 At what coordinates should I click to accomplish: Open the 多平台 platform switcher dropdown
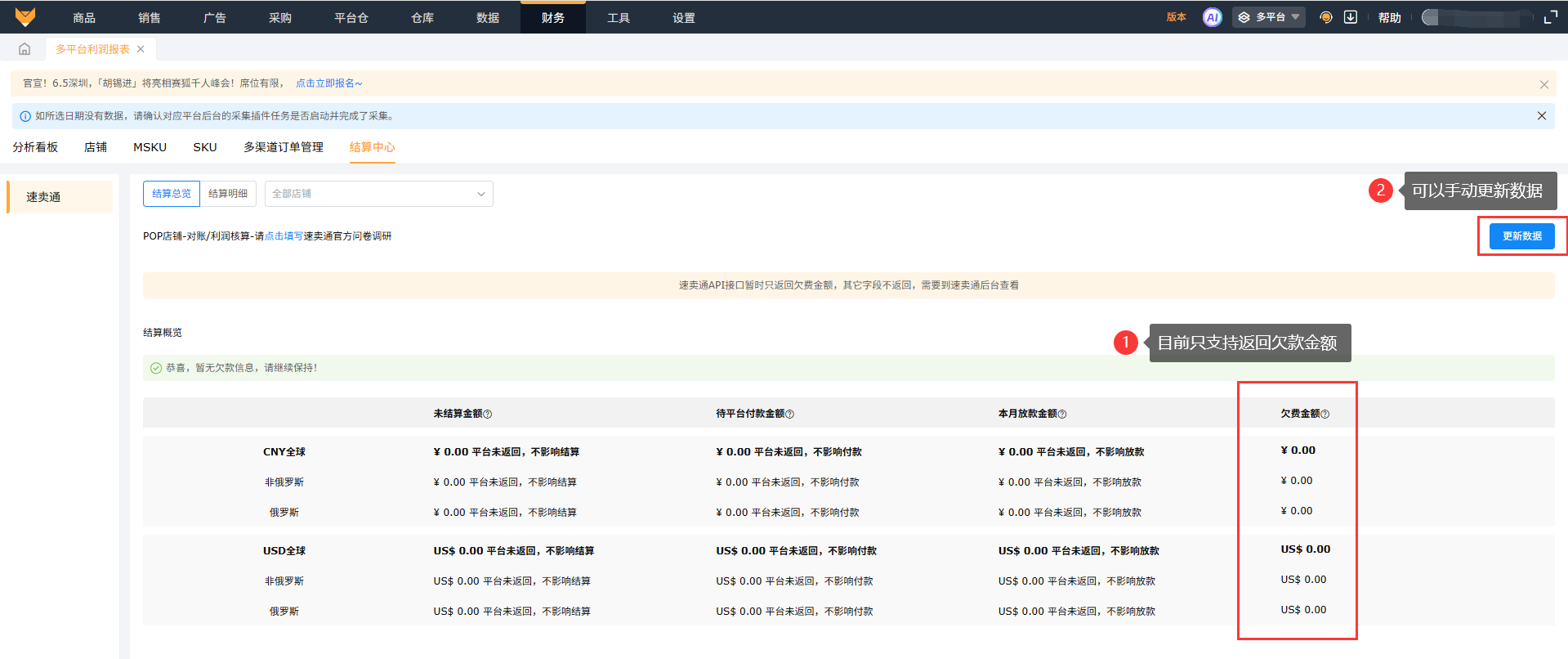1269,17
